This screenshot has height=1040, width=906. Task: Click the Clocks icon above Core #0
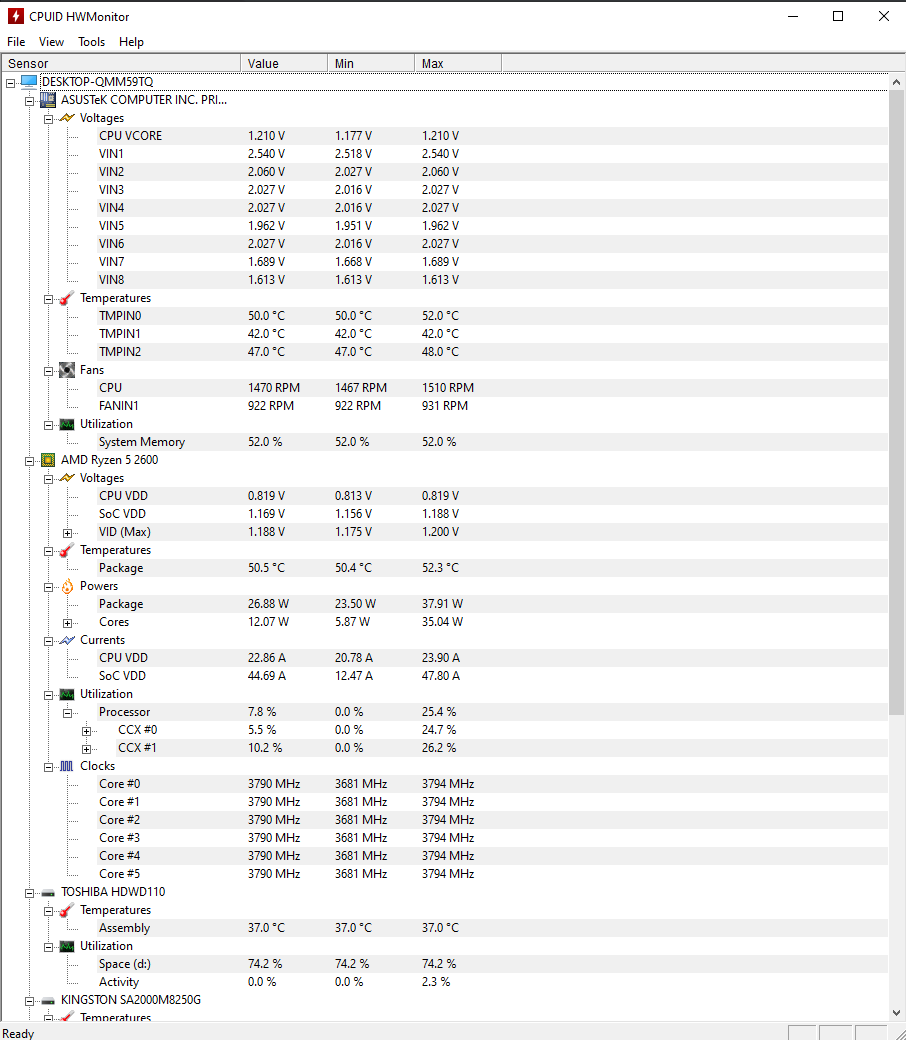coord(66,765)
